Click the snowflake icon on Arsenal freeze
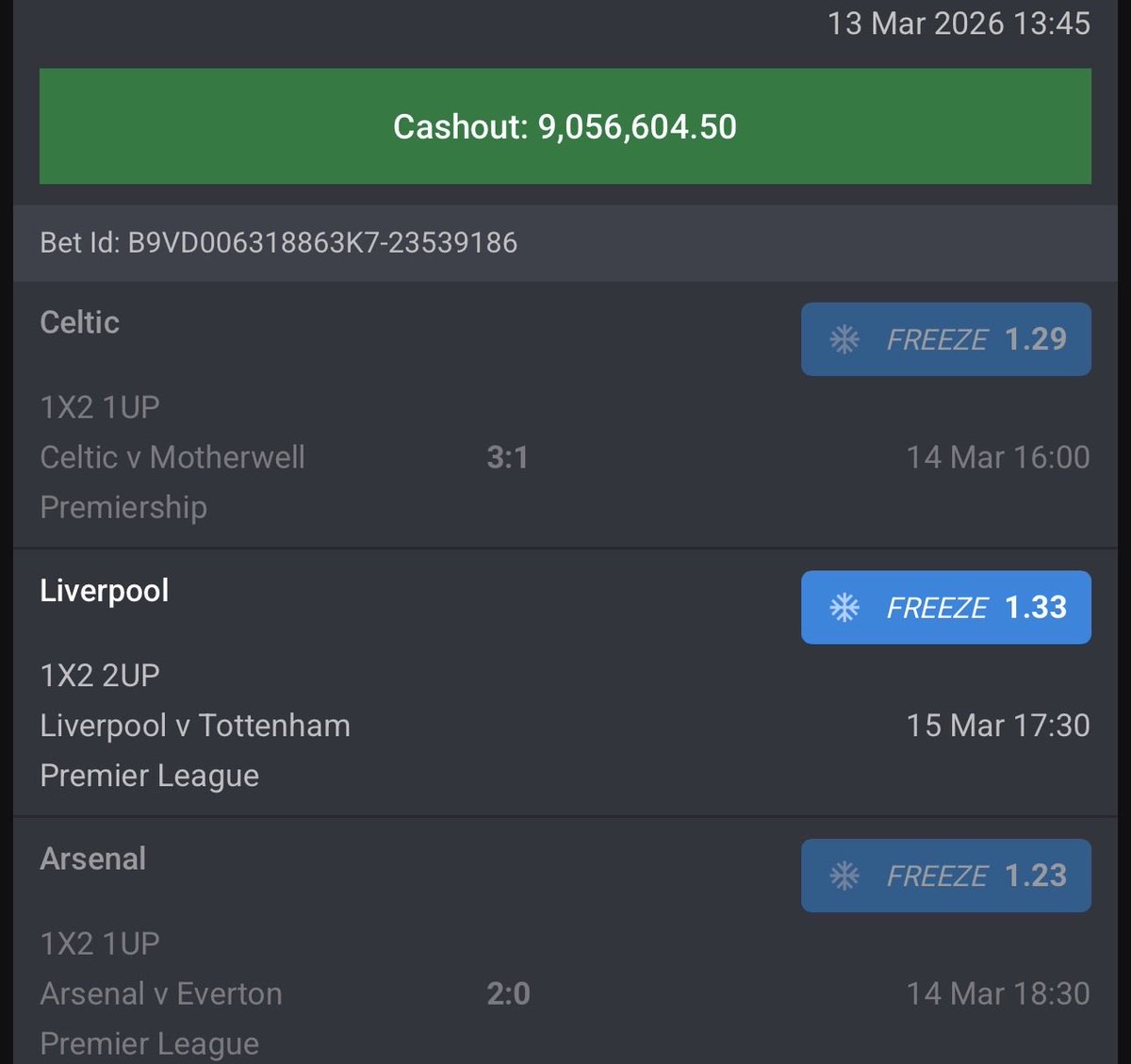Viewport: 1131px width, 1064px height. [x=844, y=876]
